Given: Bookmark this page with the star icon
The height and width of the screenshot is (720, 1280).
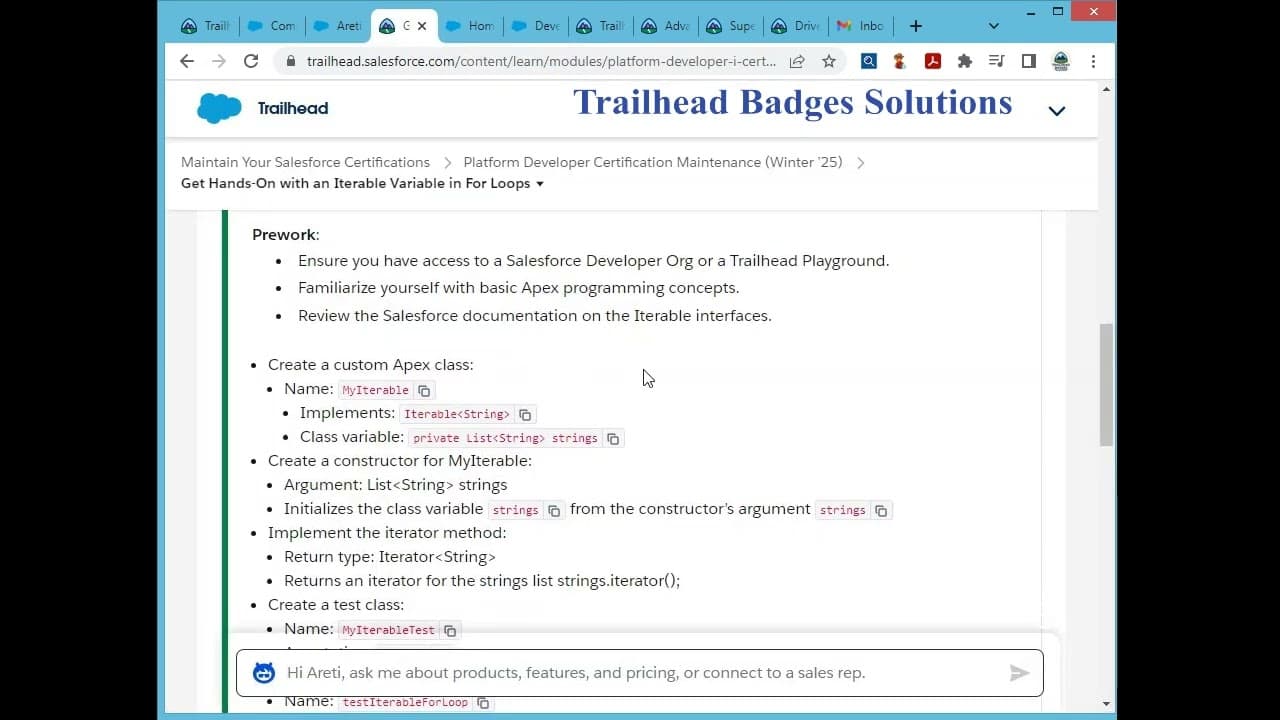Looking at the screenshot, I should click(x=829, y=61).
